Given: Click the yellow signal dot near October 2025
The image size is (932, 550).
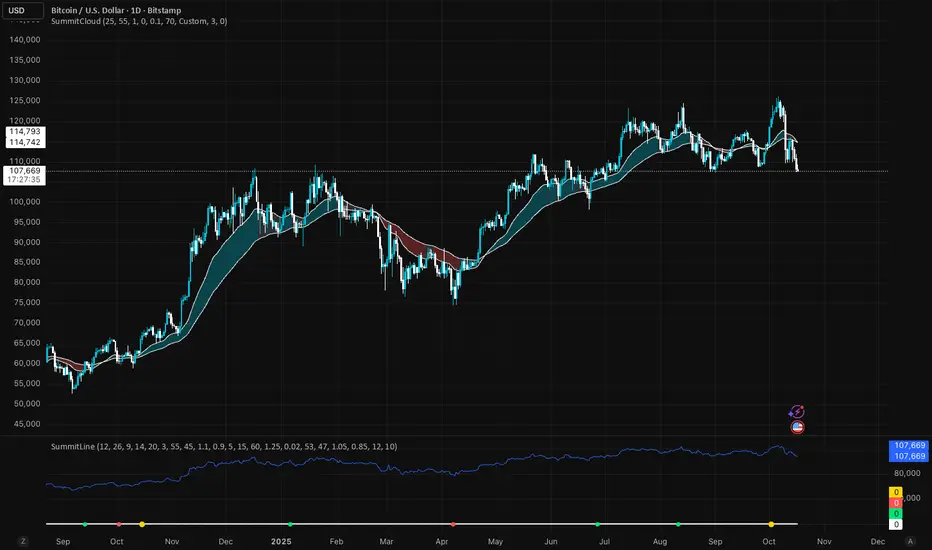Looking at the screenshot, I should point(771,524).
